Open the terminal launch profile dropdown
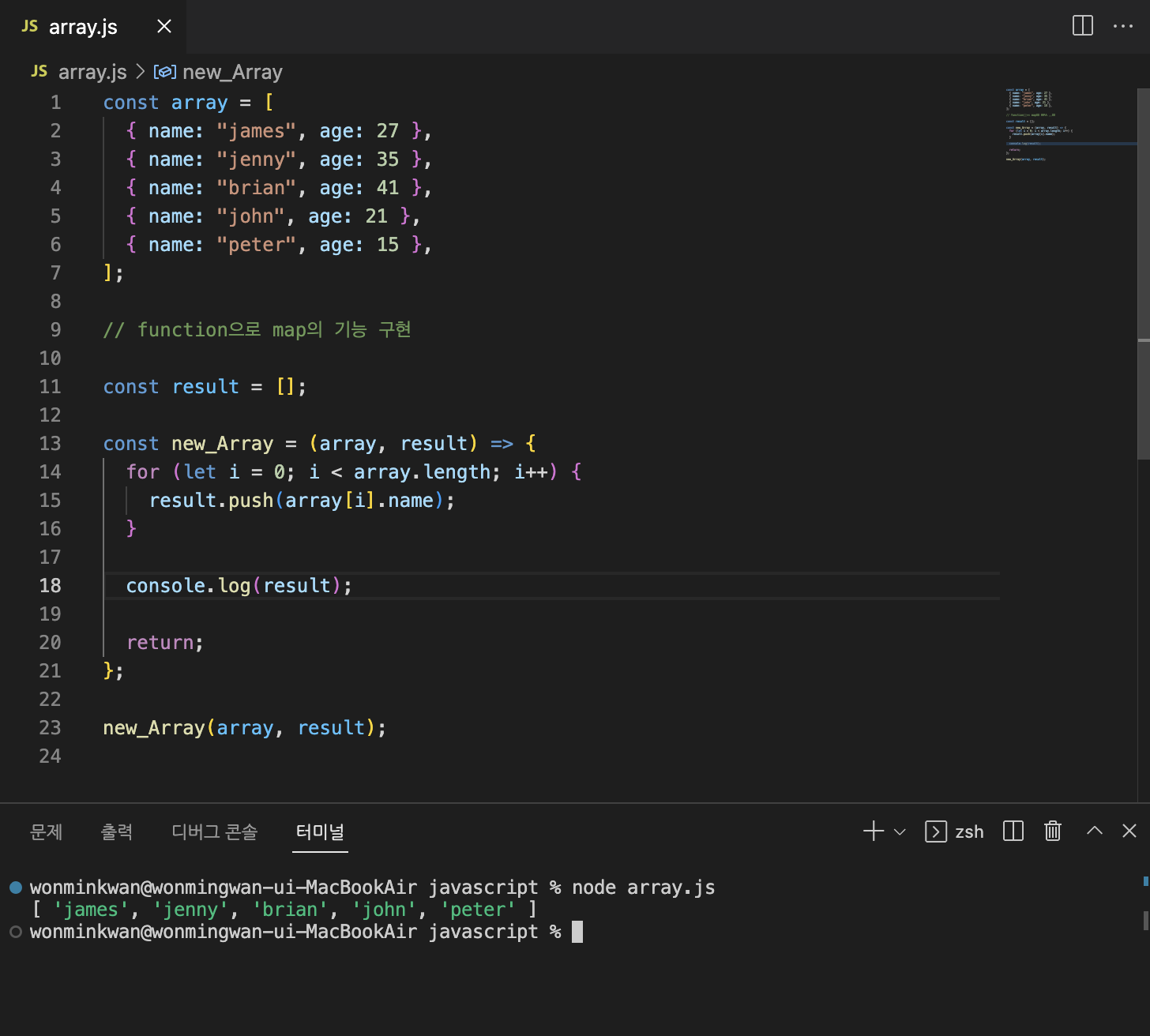Image resolution: width=1150 pixels, height=1036 pixels. coord(900,831)
